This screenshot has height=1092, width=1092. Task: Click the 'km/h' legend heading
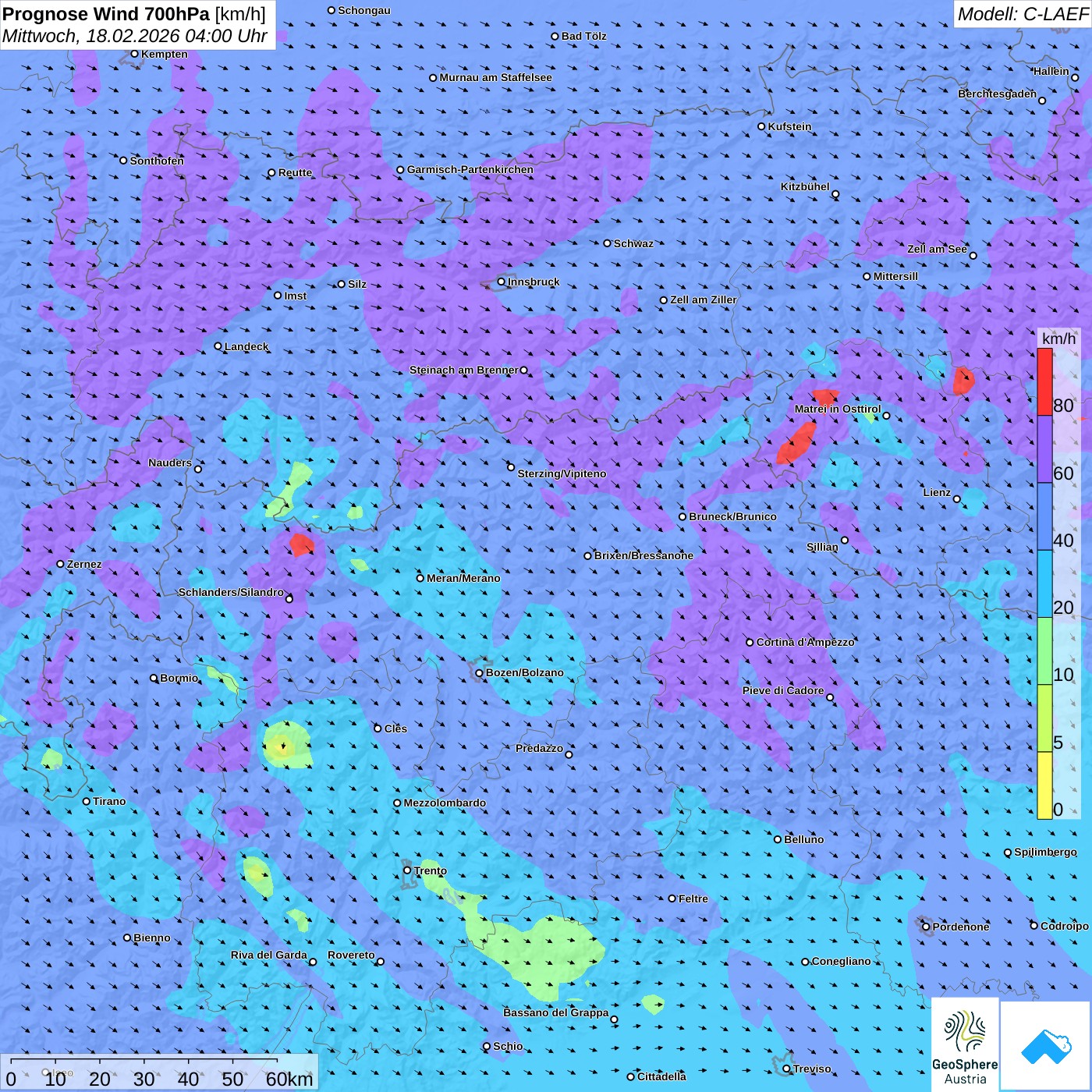coord(1058,338)
